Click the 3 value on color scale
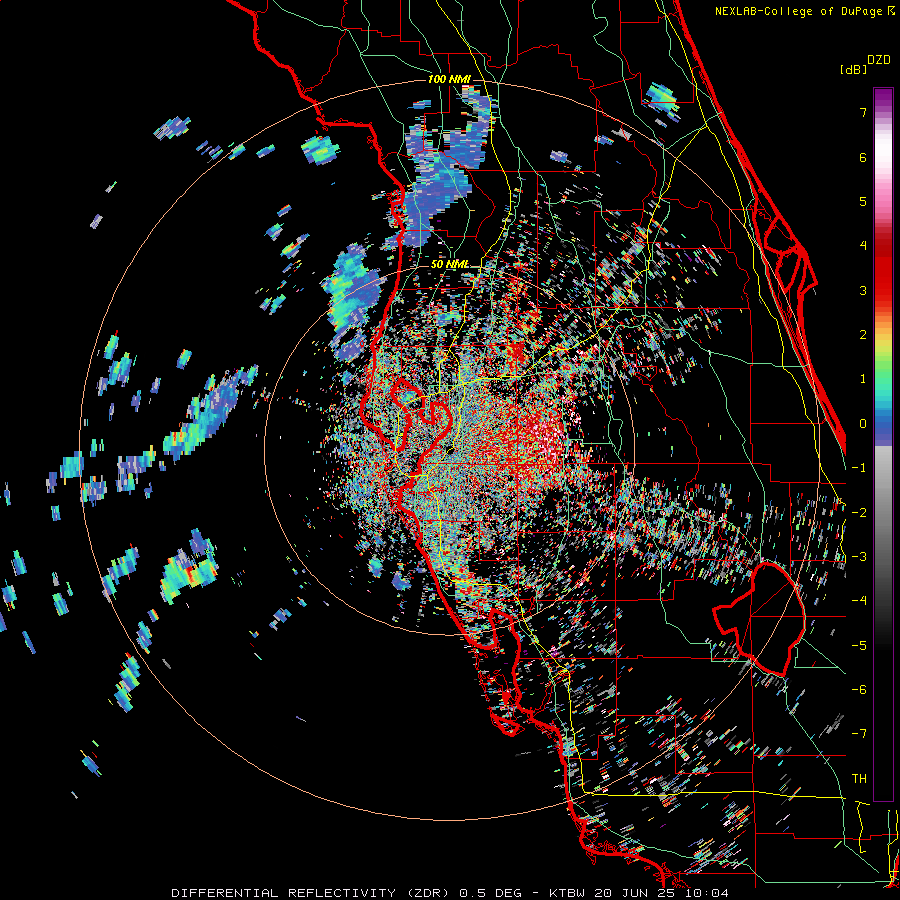The width and height of the screenshot is (900, 900). (x=863, y=290)
